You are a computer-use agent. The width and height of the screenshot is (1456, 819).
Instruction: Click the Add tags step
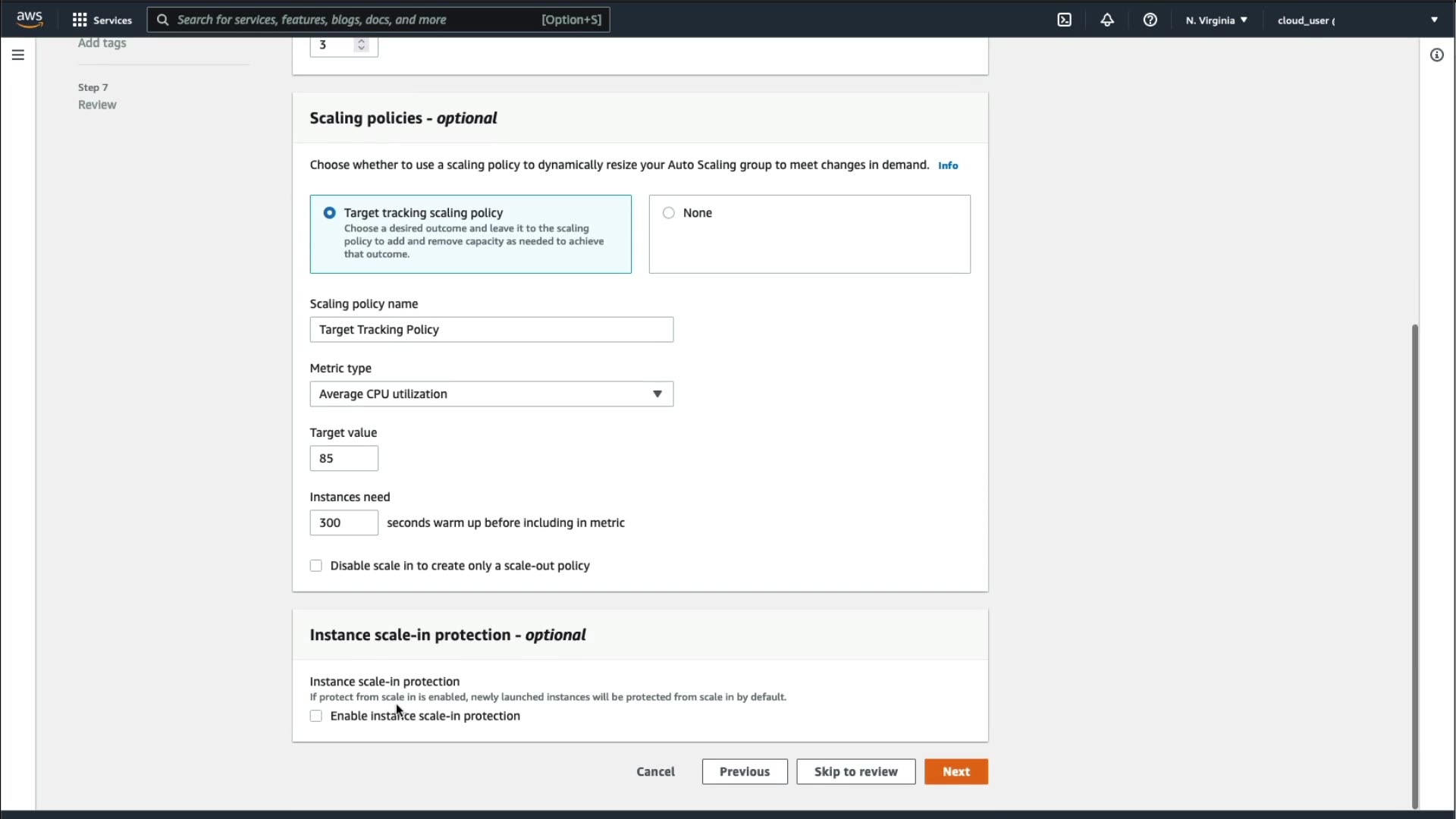102,43
